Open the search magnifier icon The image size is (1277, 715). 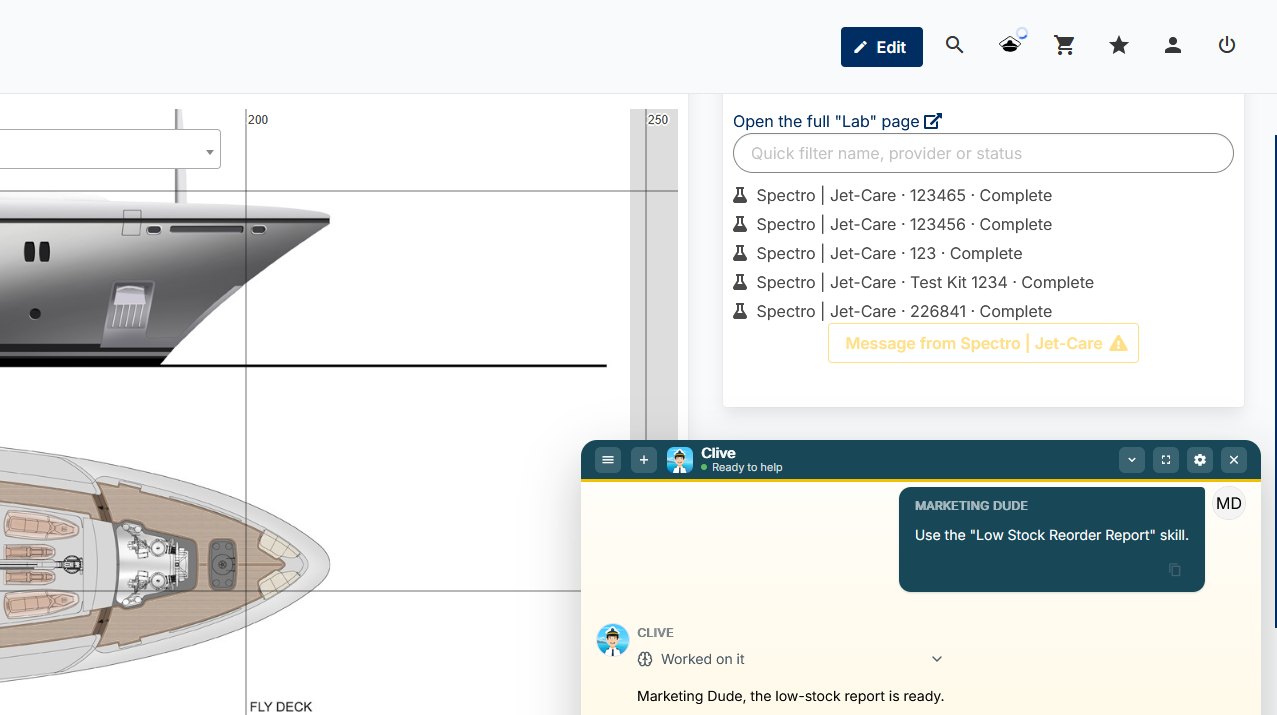955,45
